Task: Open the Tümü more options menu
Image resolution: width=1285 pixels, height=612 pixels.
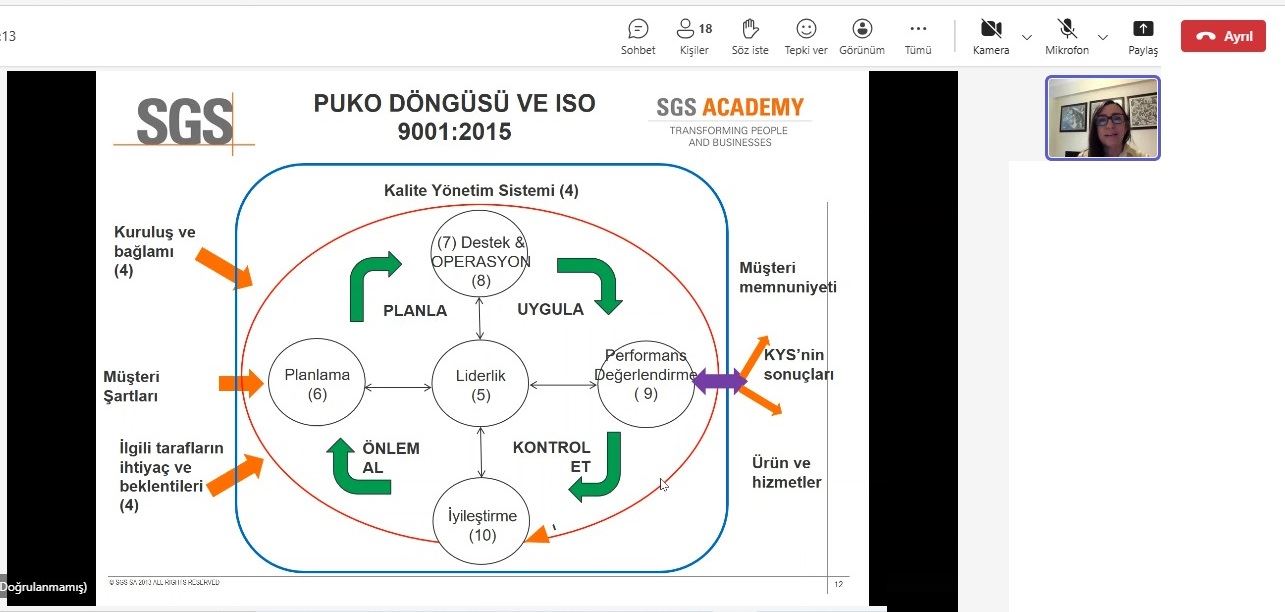Action: (x=918, y=37)
